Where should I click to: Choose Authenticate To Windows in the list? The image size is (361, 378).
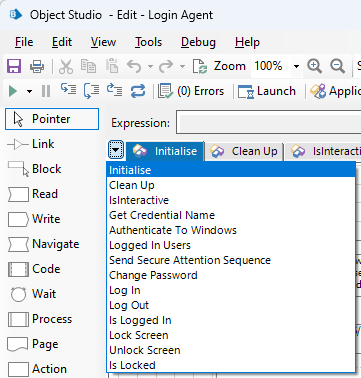pyautogui.click(x=231, y=230)
